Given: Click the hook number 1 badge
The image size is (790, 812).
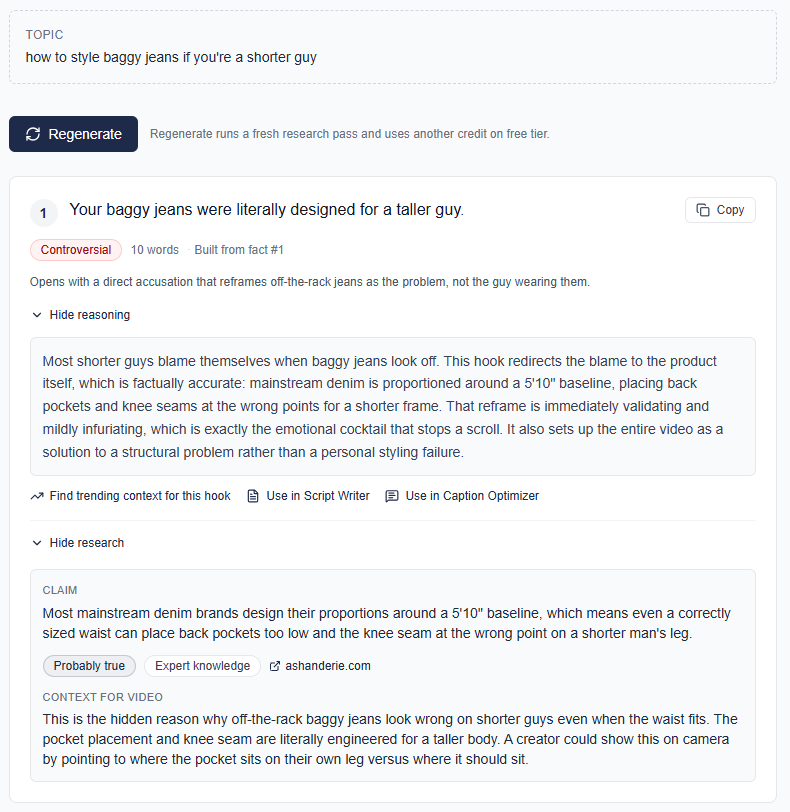Looking at the screenshot, I should coord(43,213).
